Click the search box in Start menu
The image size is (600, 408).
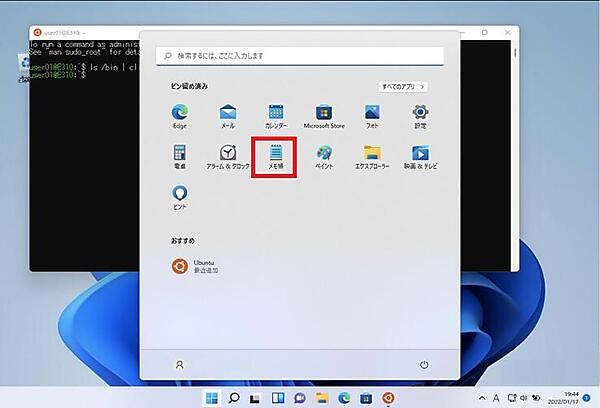300,56
